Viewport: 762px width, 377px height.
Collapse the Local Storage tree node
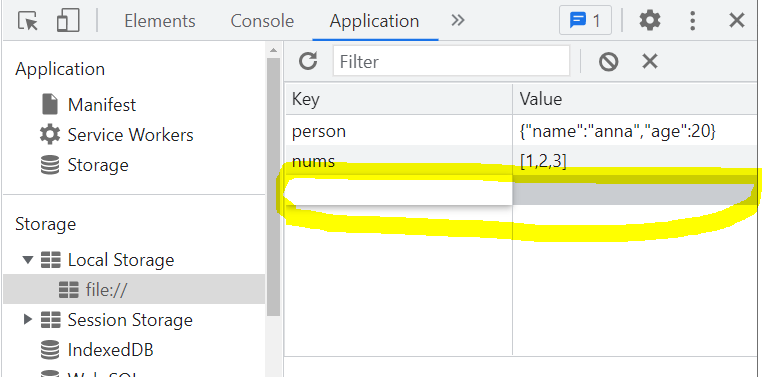click(x=28, y=260)
